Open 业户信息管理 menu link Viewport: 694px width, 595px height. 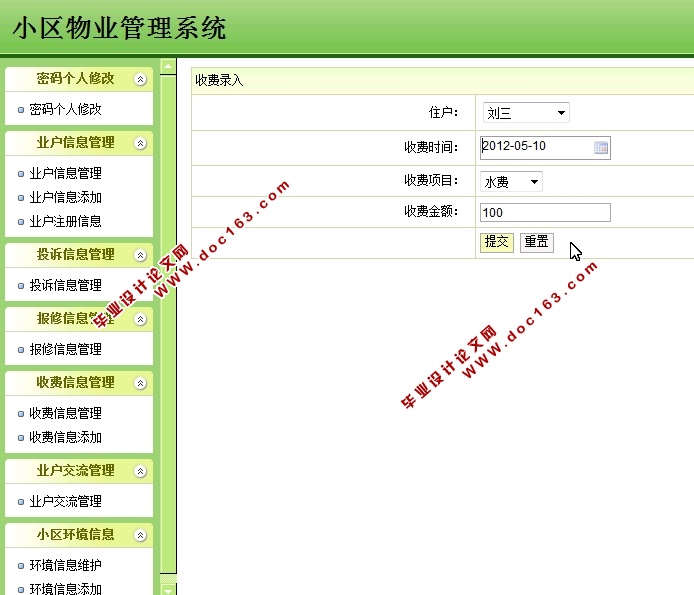click(x=65, y=173)
